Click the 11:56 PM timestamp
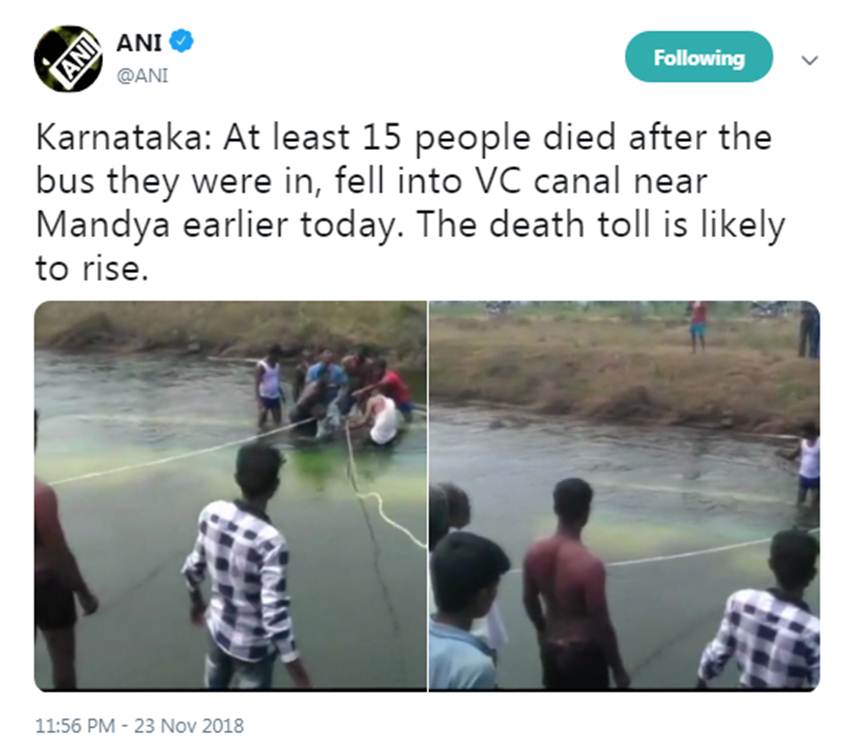This screenshot has height=747, width=850. click(77, 725)
